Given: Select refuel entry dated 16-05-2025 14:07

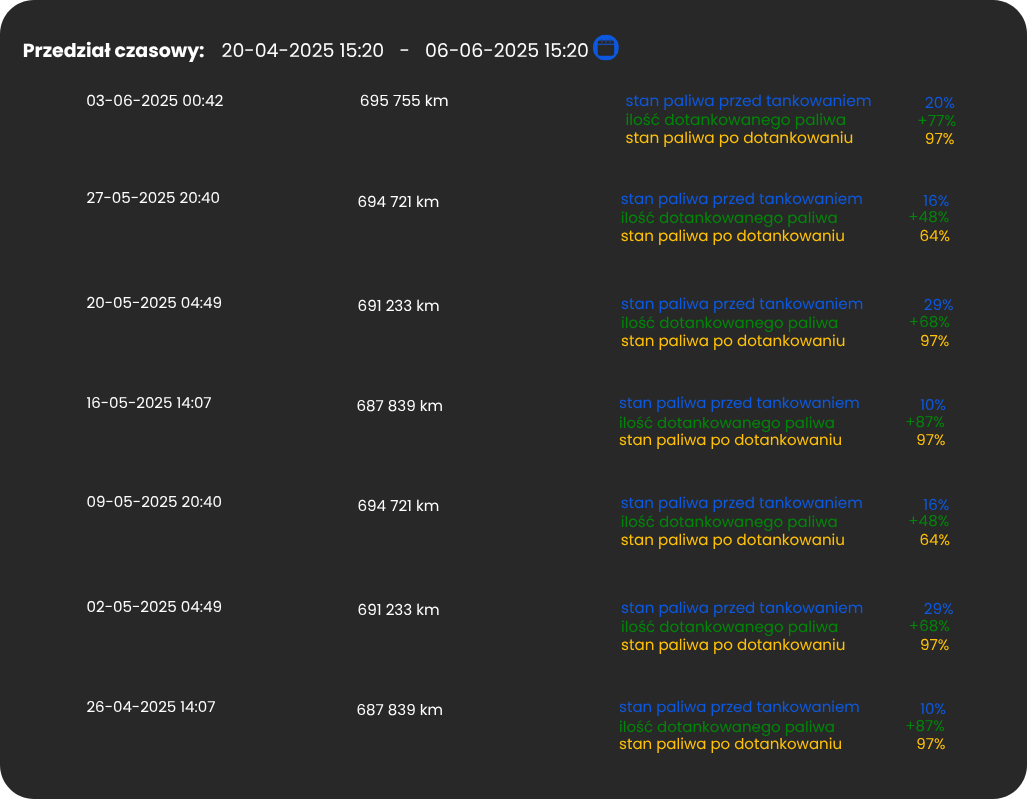Looking at the screenshot, I should [149, 403].
